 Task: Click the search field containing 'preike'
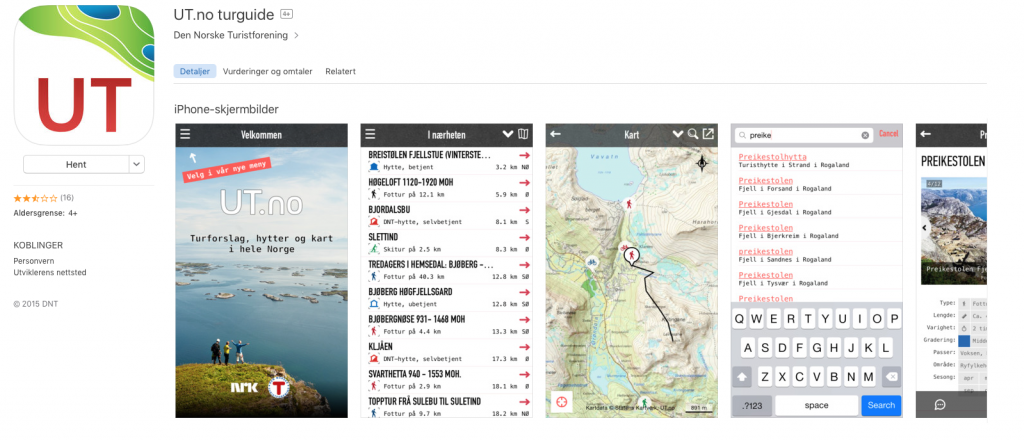click(x=804, y=135)
